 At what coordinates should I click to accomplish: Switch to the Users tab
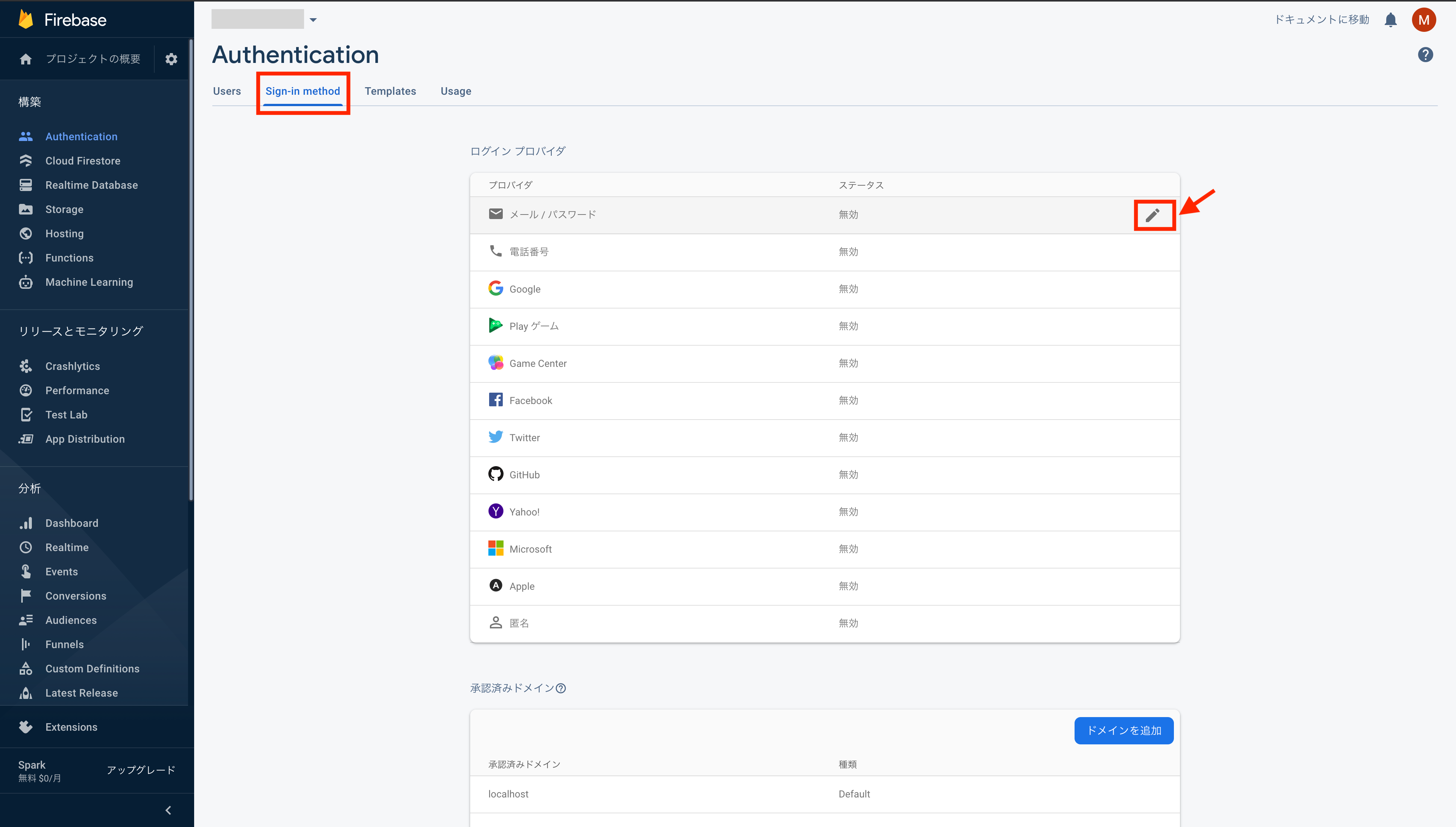click(x=227, y=91)
